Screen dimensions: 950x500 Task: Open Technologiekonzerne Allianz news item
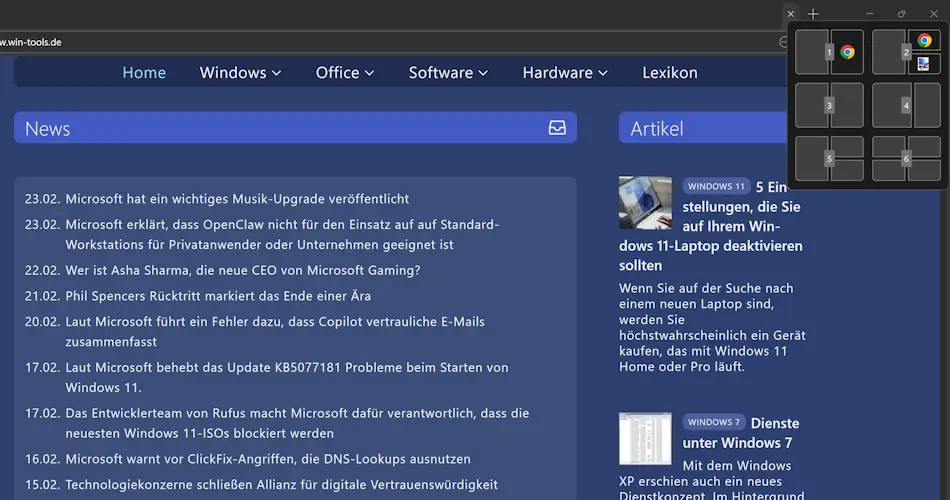[x=282, y=484]
